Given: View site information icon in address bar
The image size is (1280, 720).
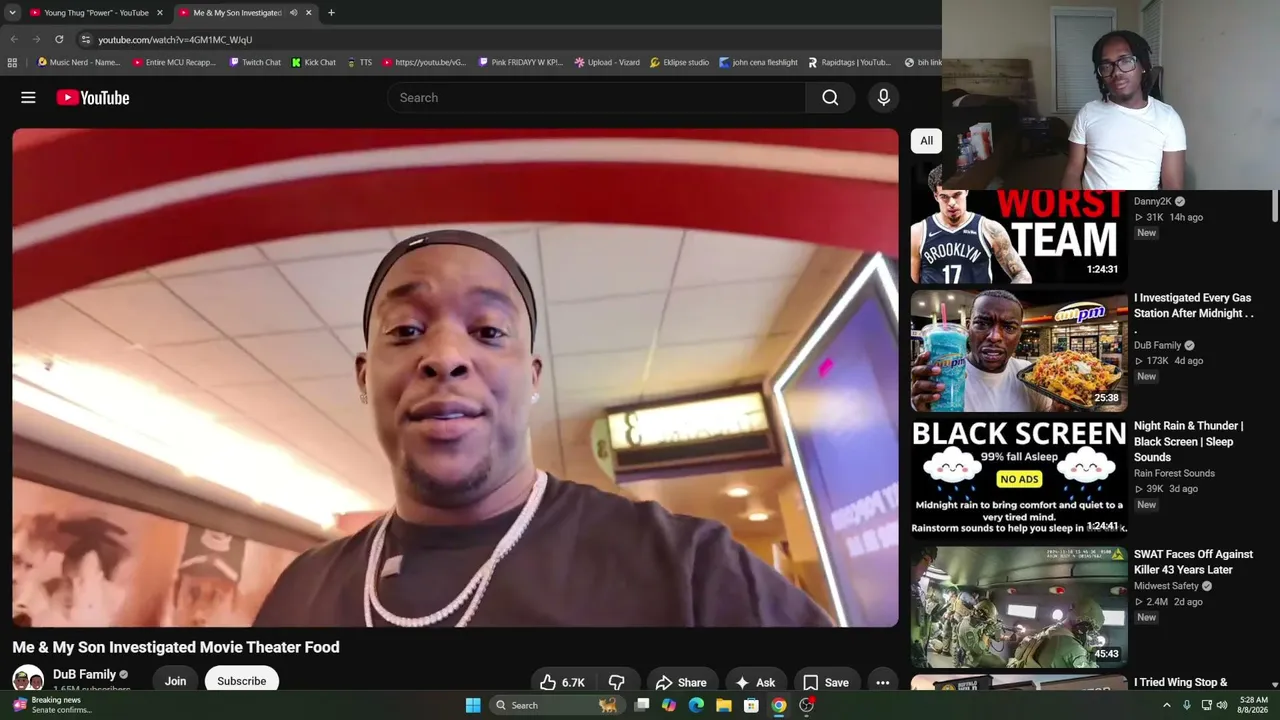Looking at the screenshot, I should coord(86,39).
